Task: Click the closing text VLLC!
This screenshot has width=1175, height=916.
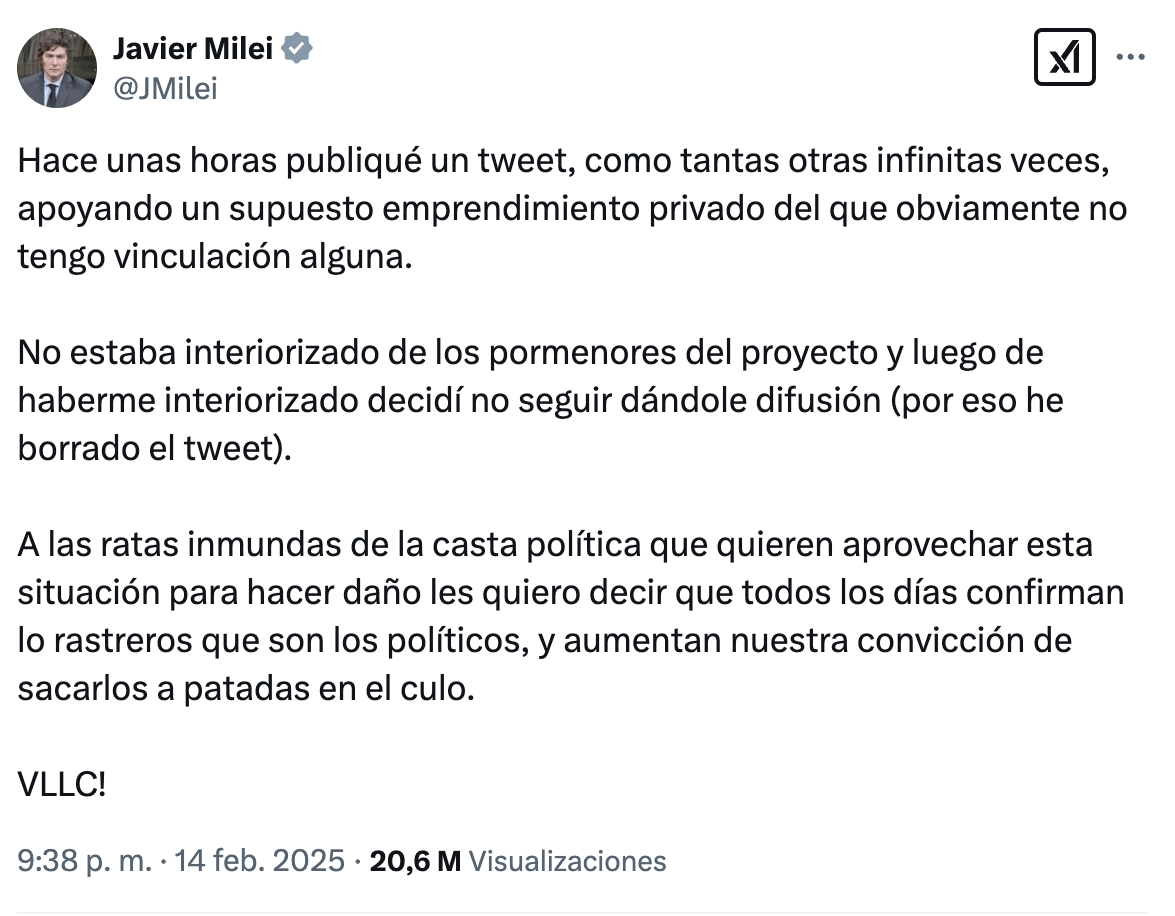Action: coord(62,785)
